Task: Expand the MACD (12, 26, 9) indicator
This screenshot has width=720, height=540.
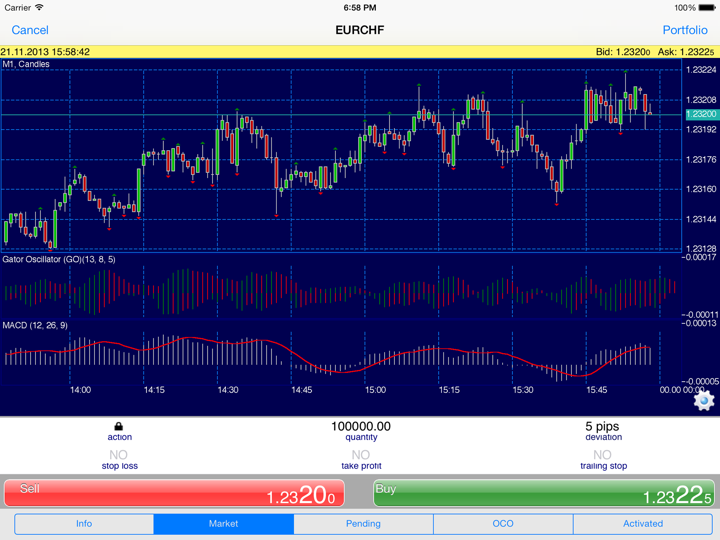Action: click(35, 325)
